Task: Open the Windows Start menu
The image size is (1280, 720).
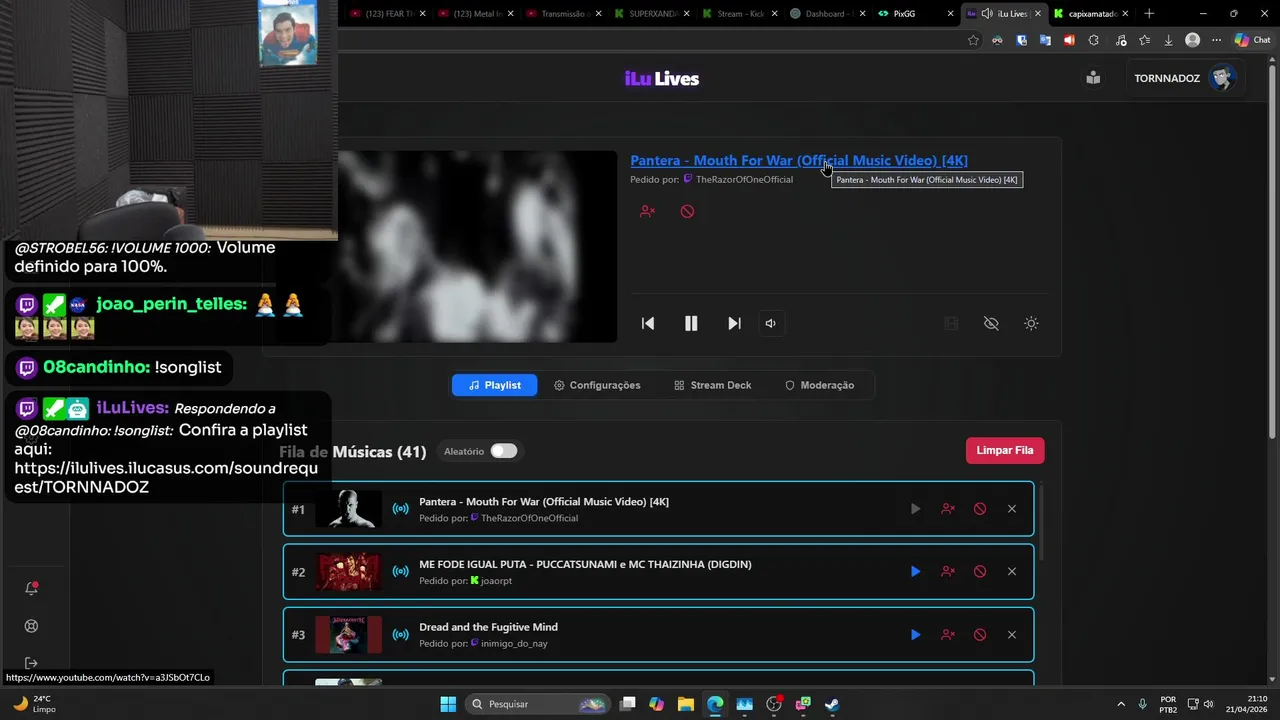Action: coord(448,704)
